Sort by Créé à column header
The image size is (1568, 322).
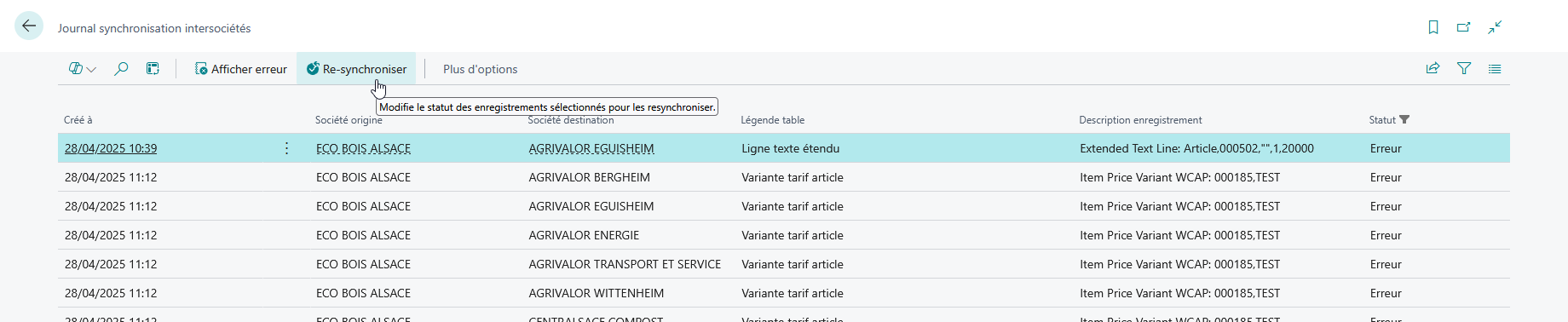click(x=78, y=120)
